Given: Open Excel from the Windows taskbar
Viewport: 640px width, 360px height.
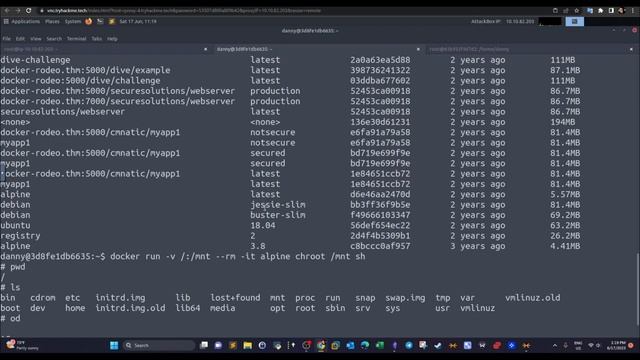Looking at the screenshot, I should 380,345.
